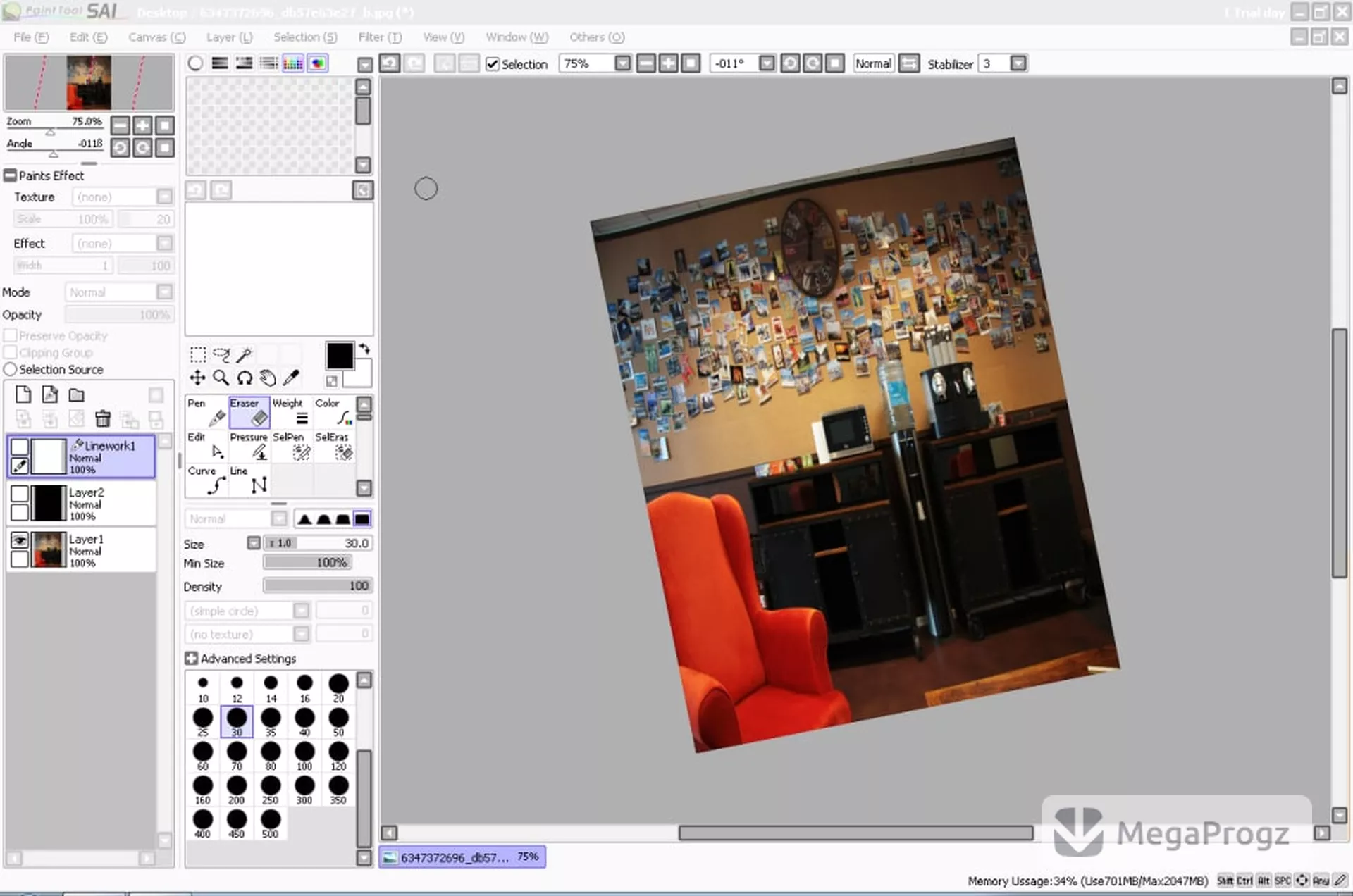Image resolution: width=1353 pixels, height=896 pixels.
Task: Show Layer2 using its visibility box
Action: tap(20, 493)
